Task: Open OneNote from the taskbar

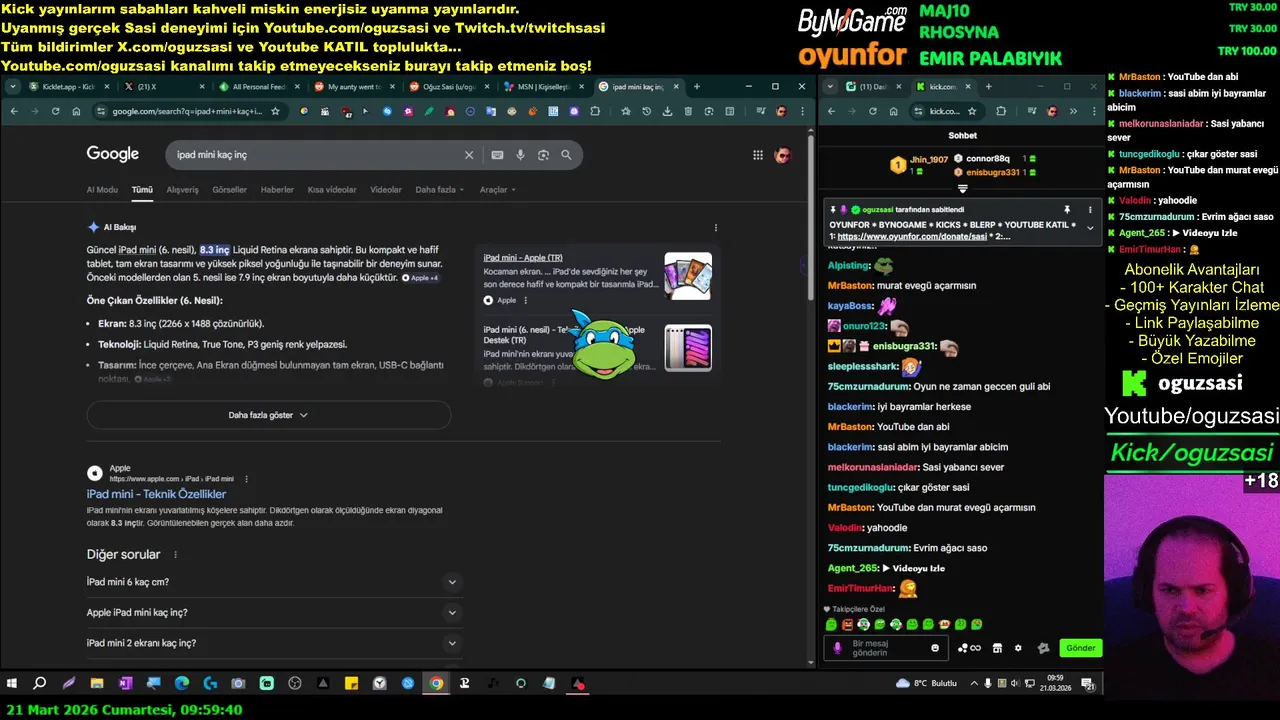Action: click(x=125, y=684)
